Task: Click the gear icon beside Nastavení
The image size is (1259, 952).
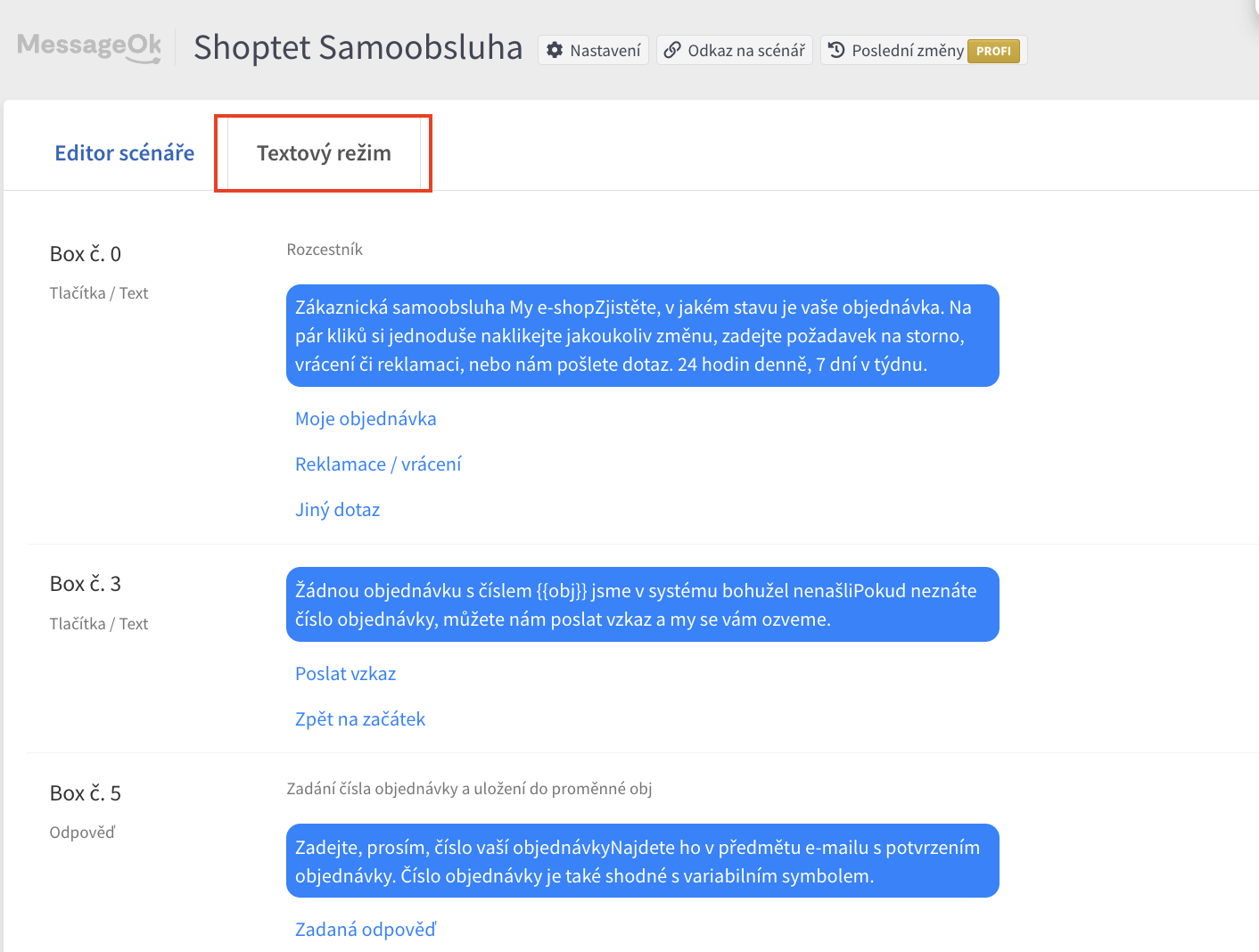Action: pyautogui.click(x=555, y=50)
